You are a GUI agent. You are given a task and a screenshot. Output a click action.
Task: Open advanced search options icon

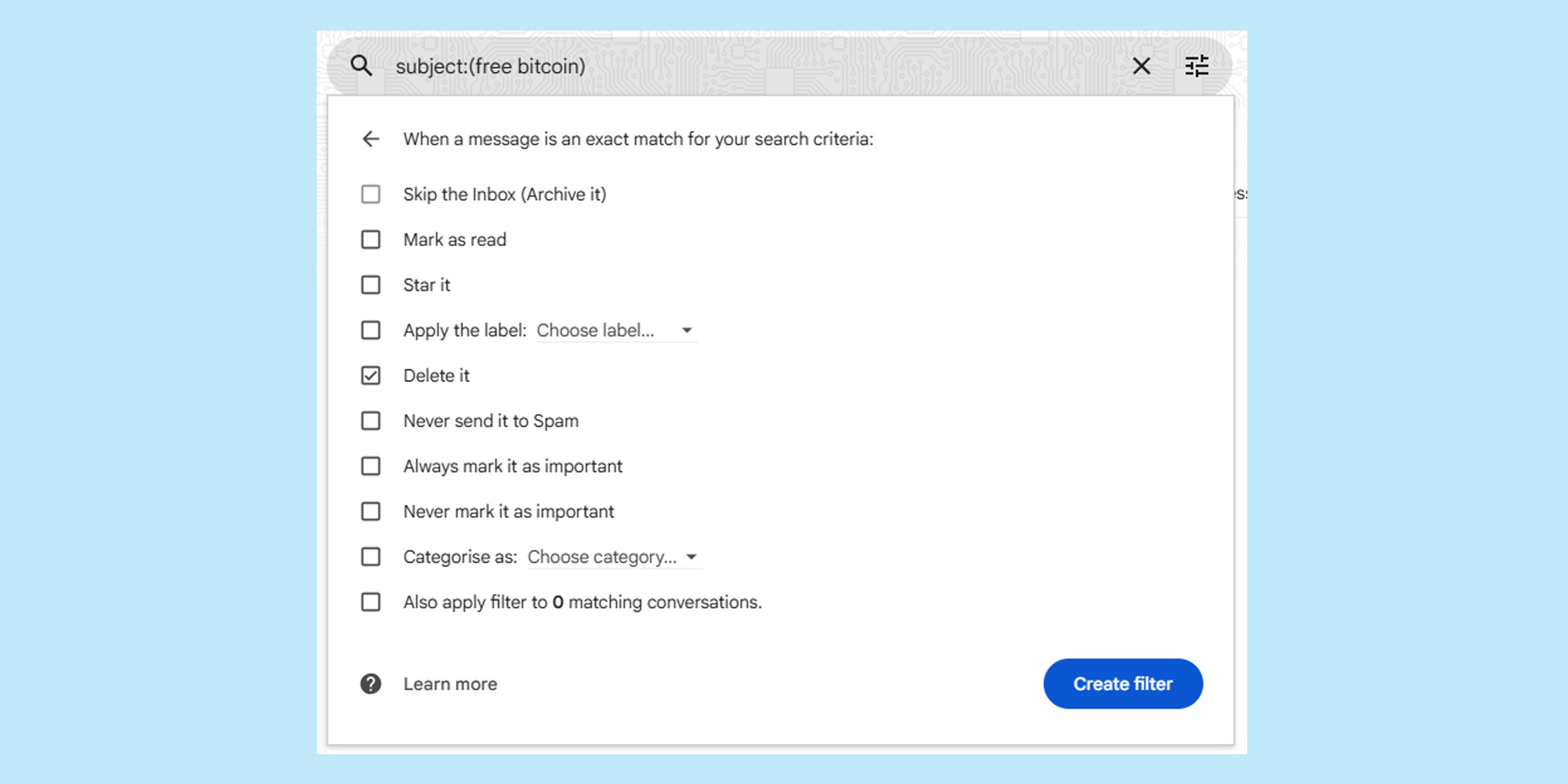1196,66
